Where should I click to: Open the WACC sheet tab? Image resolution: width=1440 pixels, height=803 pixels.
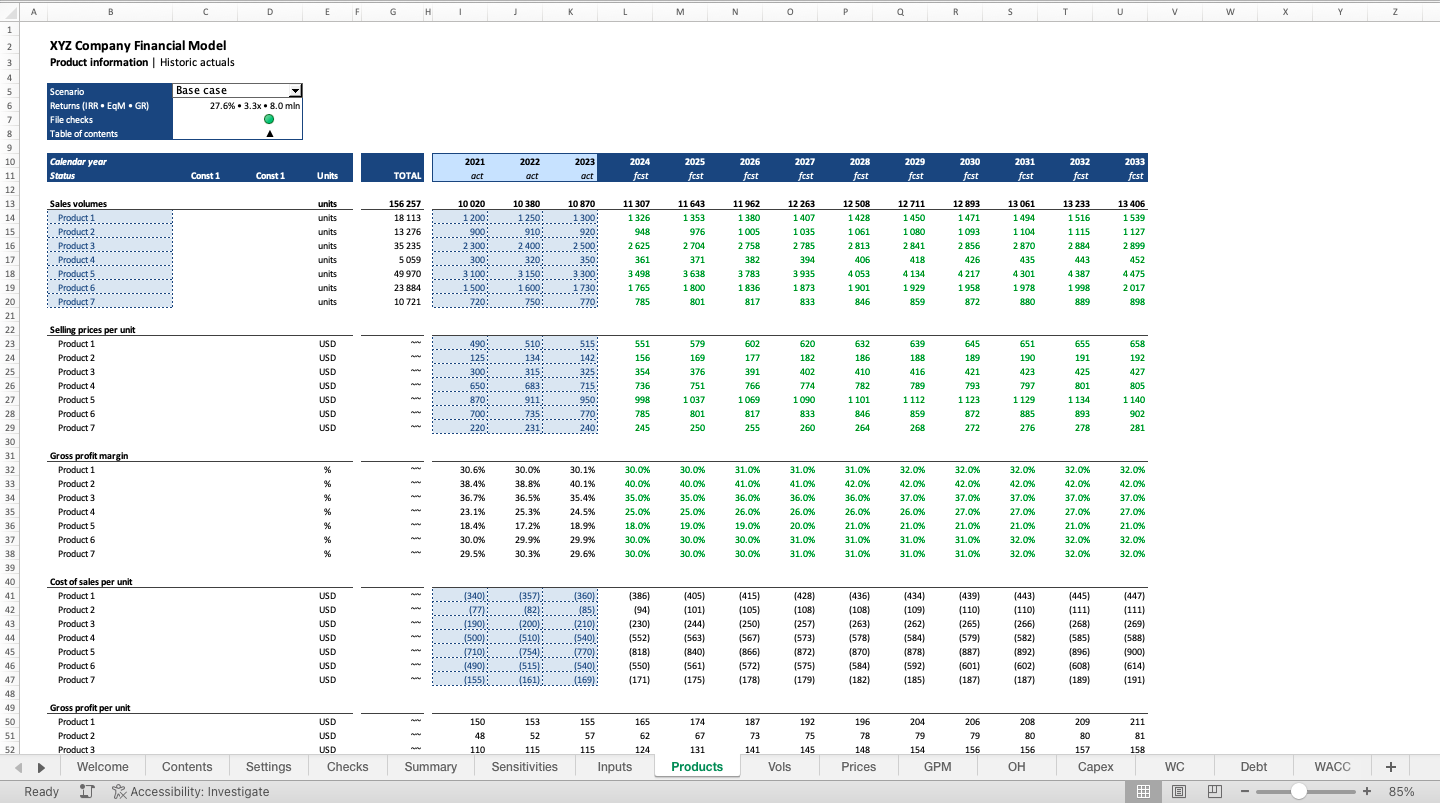point(1333,767)
